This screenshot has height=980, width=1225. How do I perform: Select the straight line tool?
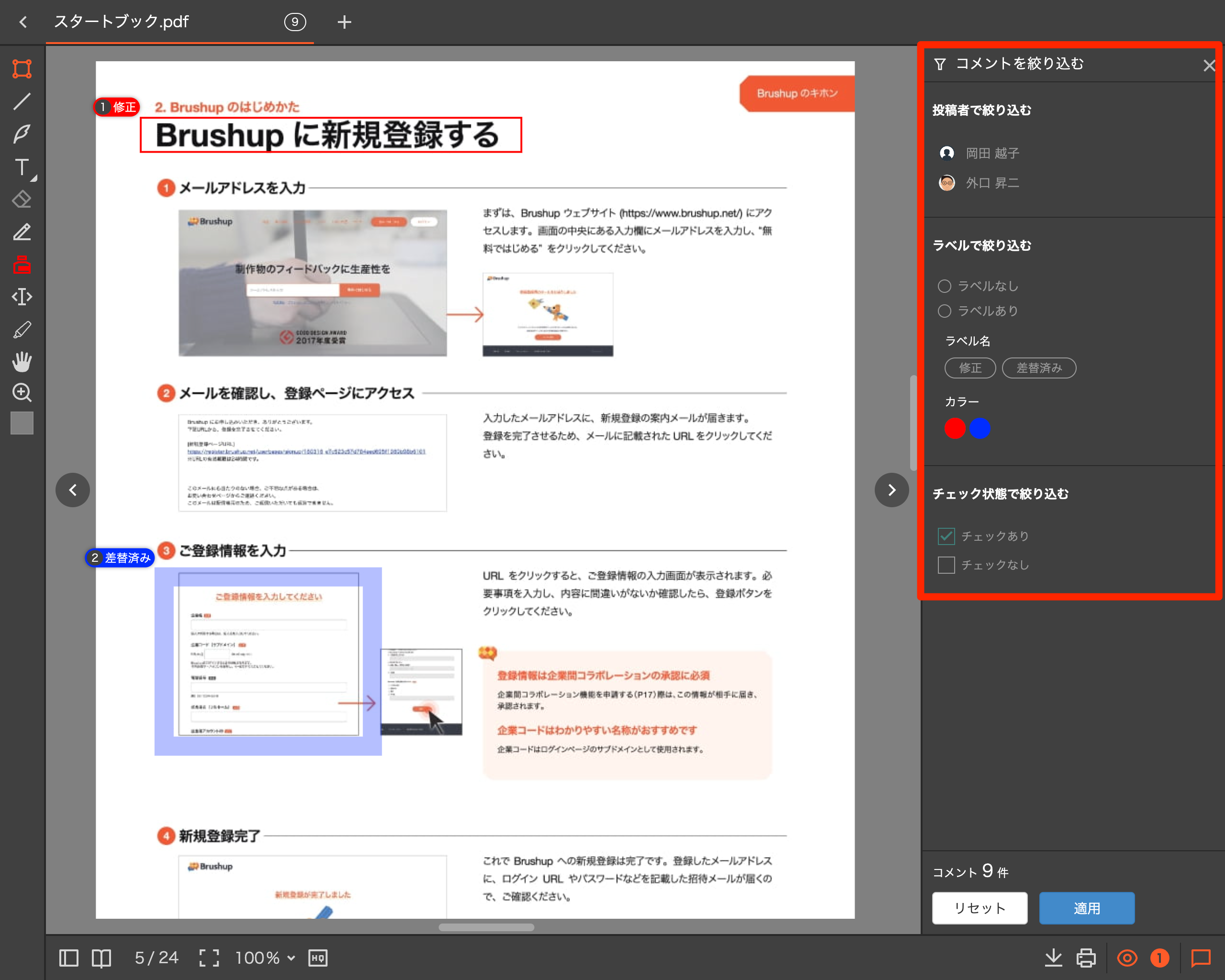click(x=22, y=102)
